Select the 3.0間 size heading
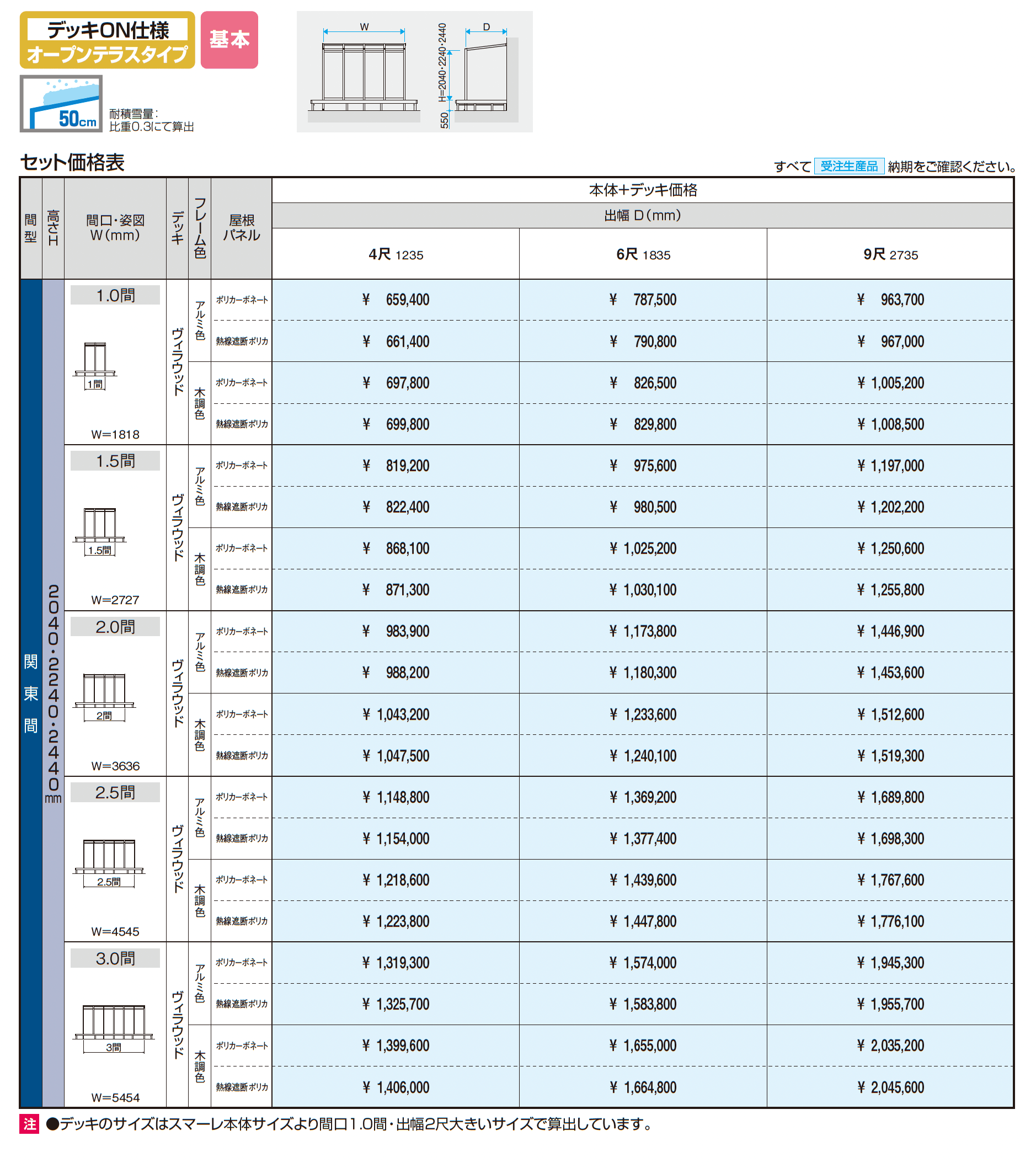This screenshot has height=1168, width=1036. pos(115,958)
